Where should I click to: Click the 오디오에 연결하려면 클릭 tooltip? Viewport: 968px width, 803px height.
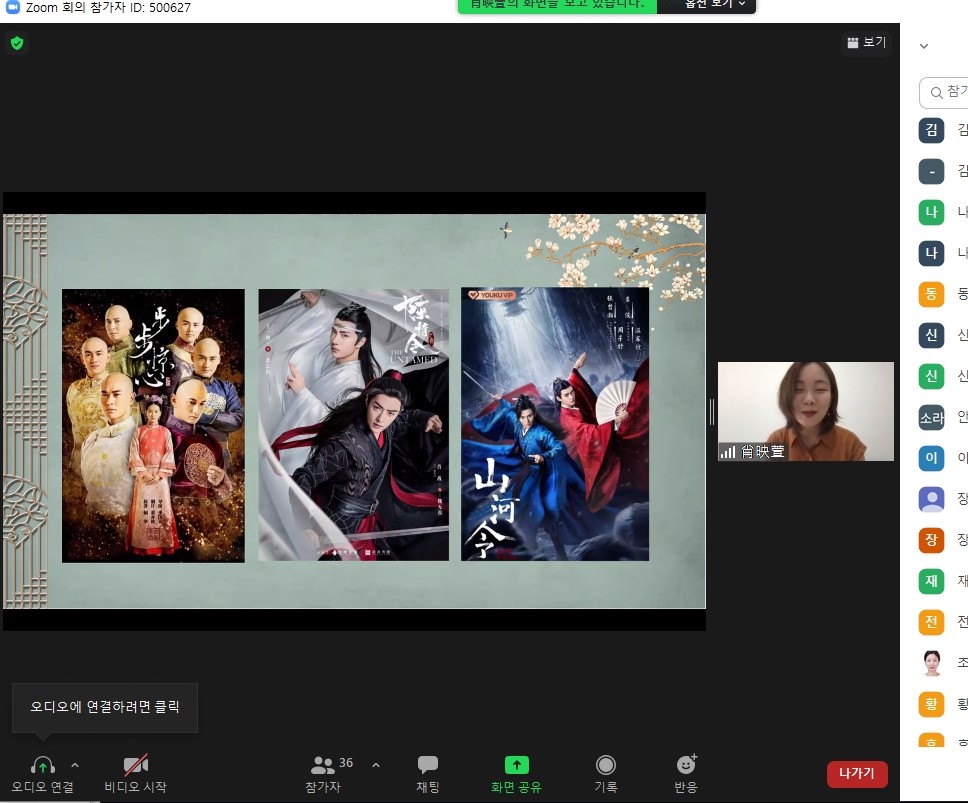point(105,708)
